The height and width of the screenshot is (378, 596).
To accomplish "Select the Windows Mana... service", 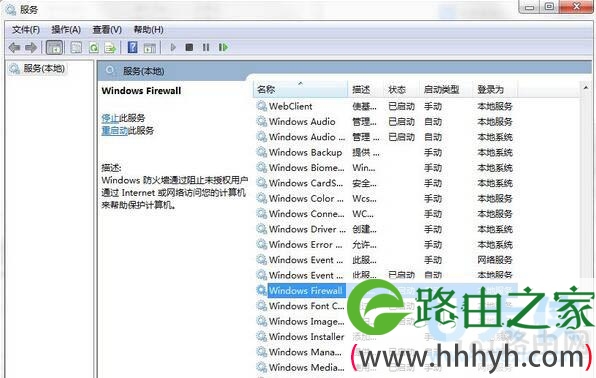I will click(x=305, y=352).
